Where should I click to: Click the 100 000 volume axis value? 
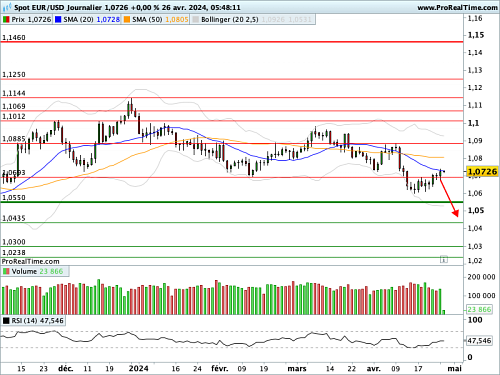click(x=481, y=296)
